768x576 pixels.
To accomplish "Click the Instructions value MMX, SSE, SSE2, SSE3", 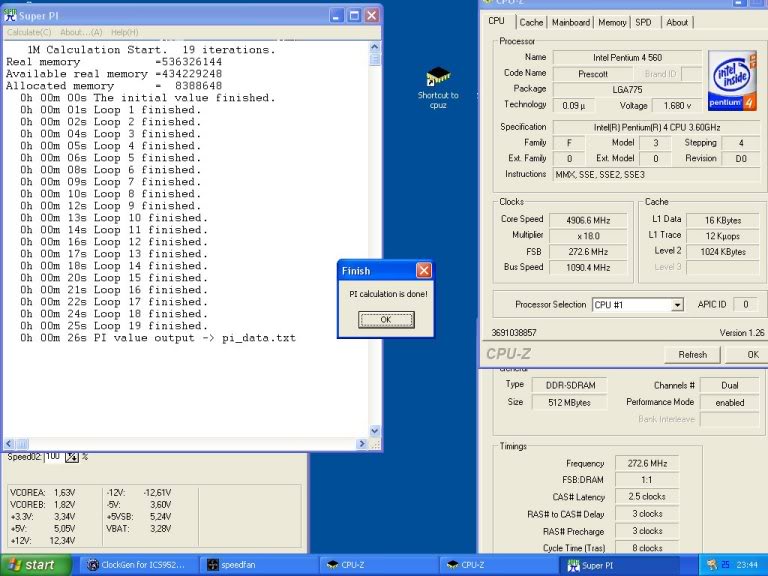I will tap(656, 174).
